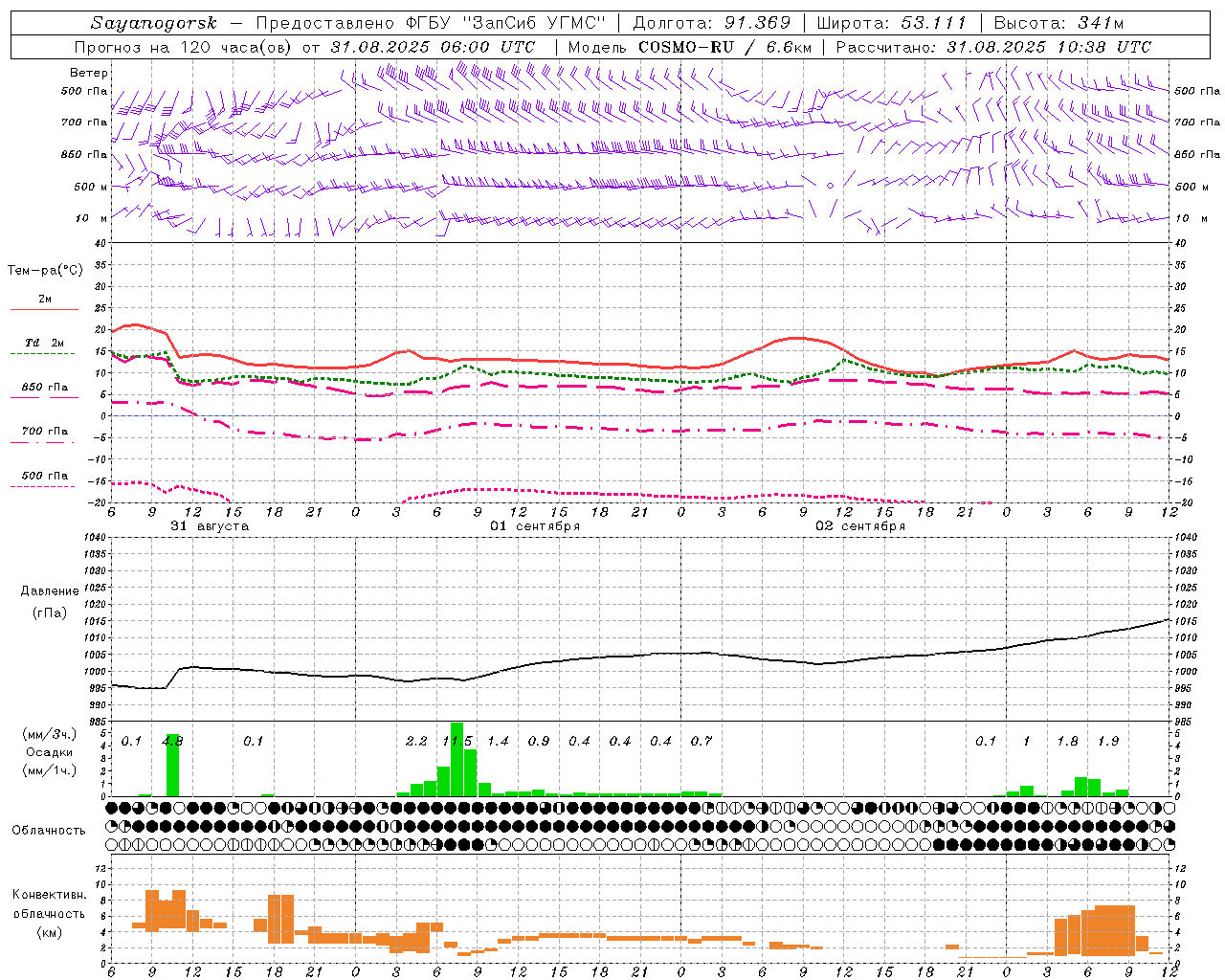Click the 11.5 precipitation total value
This screenshot has width=1225, height=980.
[457, 741]
